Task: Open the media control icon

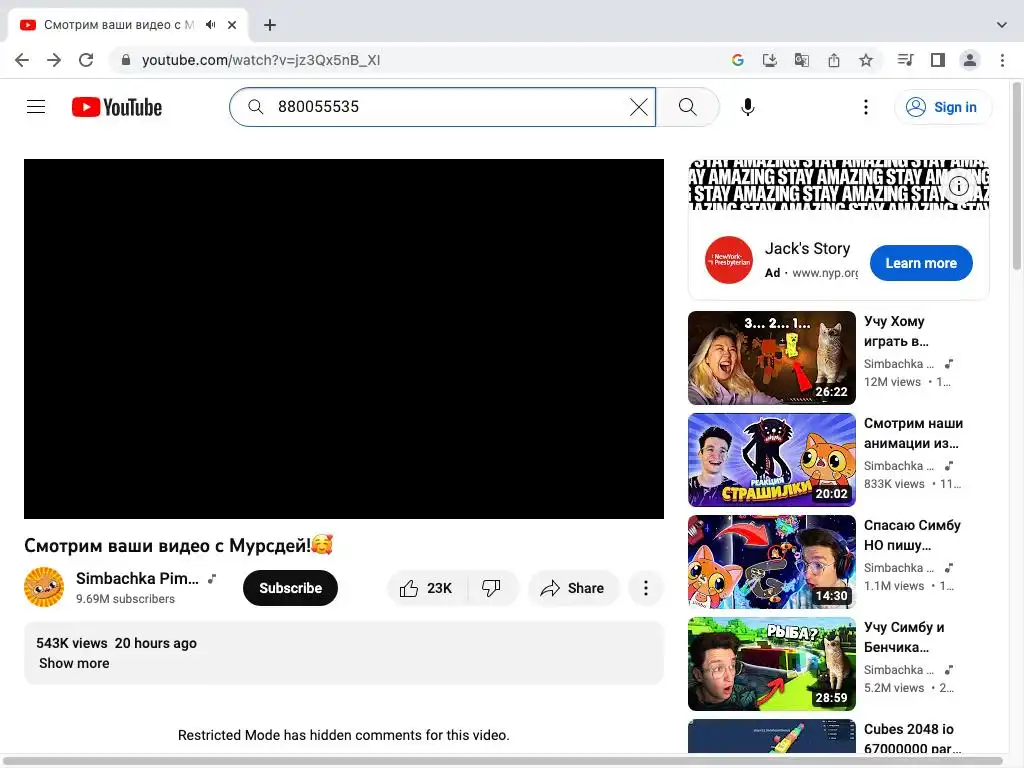Action: [x=905, y=60]
